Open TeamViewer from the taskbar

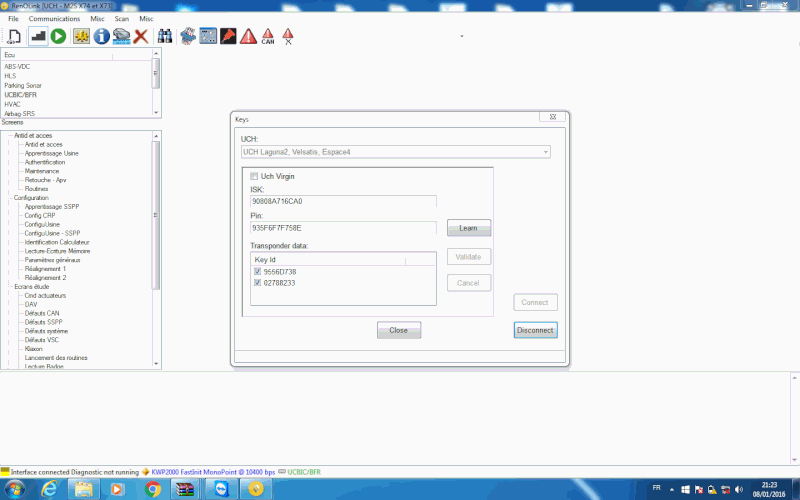click(x=221, y=489)
